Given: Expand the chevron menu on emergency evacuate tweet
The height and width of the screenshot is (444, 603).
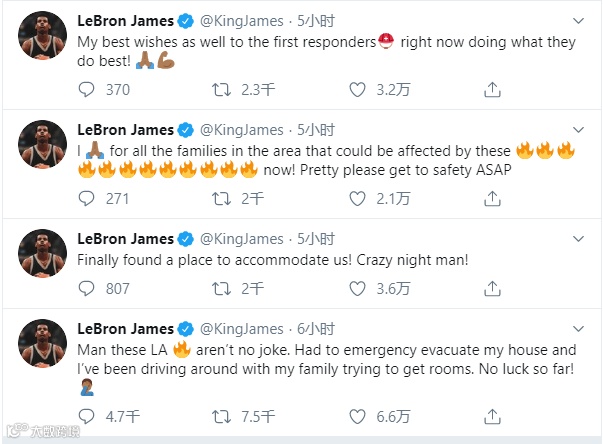Looking at the screenshot, I should click(x=577, y=328).
